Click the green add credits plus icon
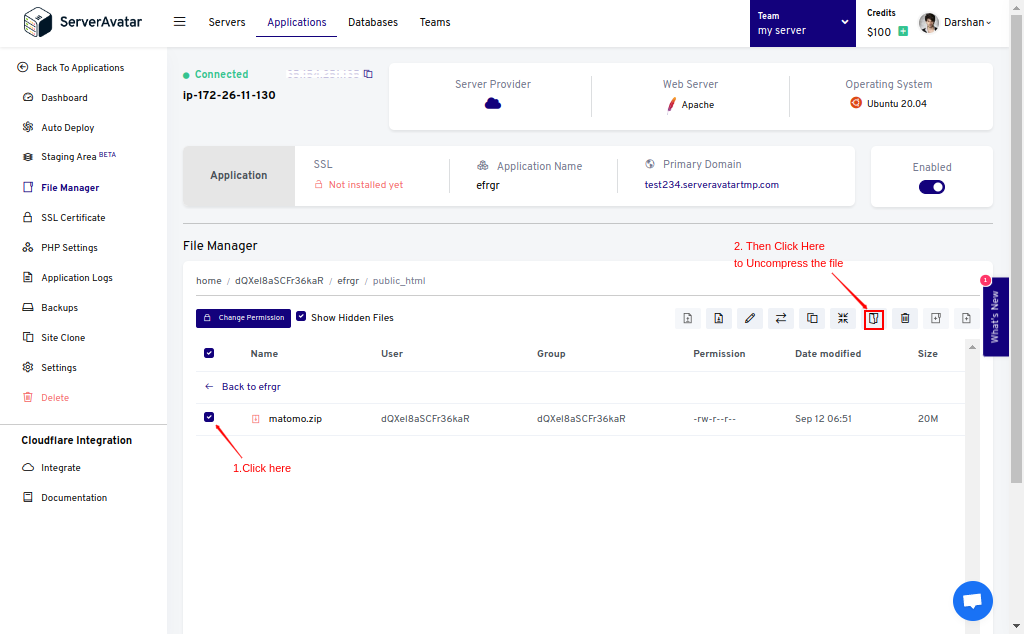1024x634 pixels. click(903, 31)
